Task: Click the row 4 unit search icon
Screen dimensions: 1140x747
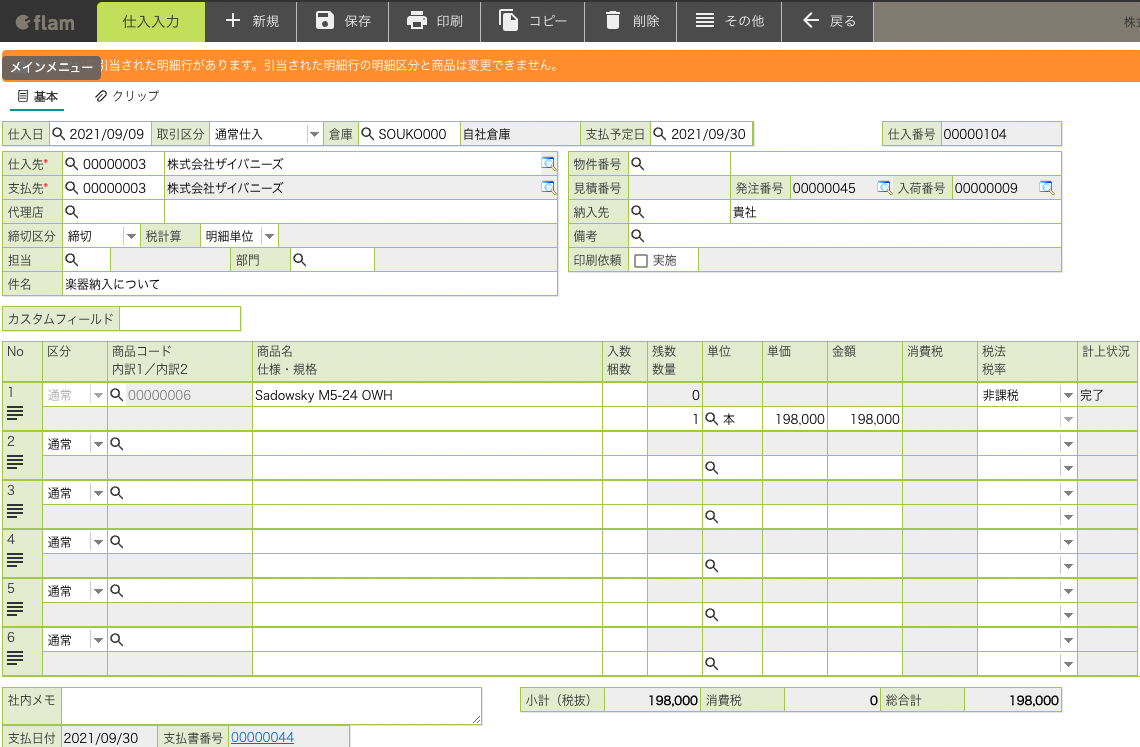Action: pyautogui.click(x=712, y=566)
